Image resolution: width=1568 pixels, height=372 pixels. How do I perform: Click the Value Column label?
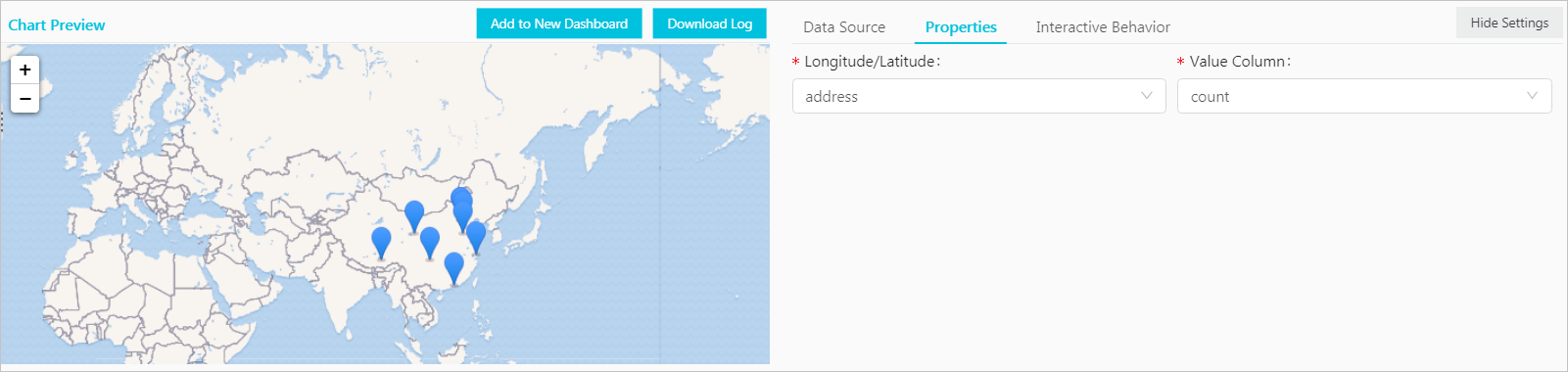tap(1239, 61)
